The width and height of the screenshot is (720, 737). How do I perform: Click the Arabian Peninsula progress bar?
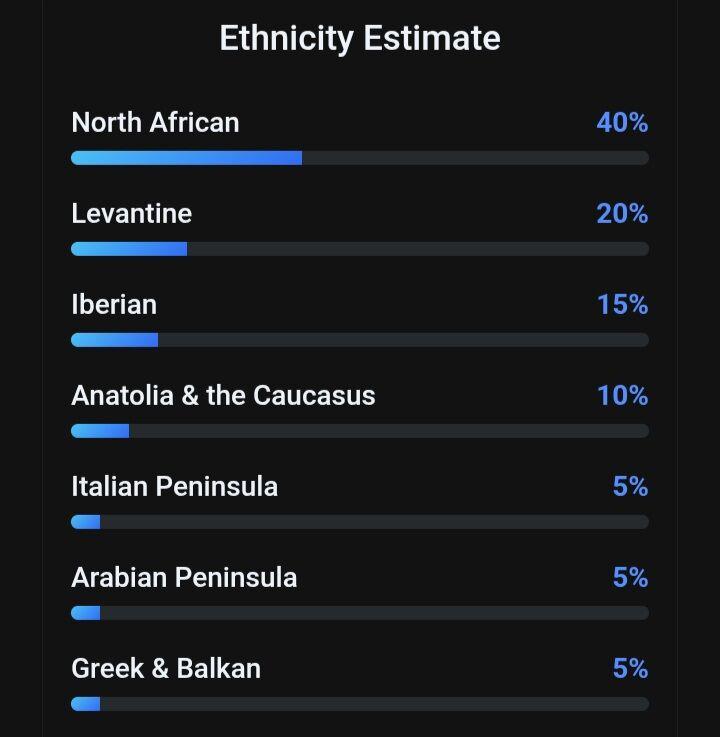click(360, 613)
